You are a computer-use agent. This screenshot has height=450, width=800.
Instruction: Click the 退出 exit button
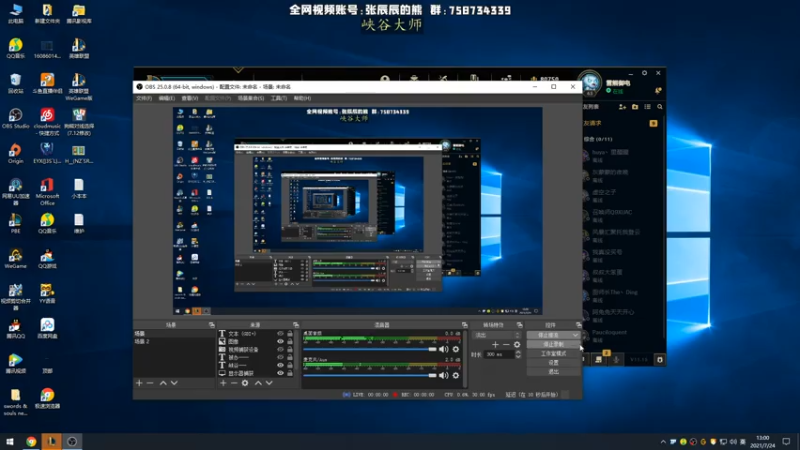tap(554, 372)
